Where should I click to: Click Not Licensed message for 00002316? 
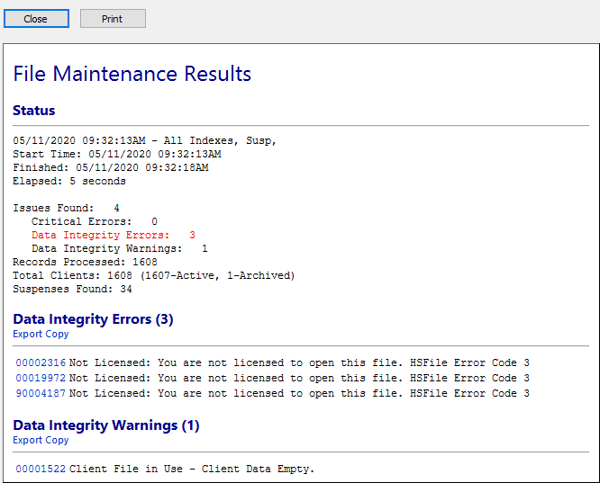[299, 363]
